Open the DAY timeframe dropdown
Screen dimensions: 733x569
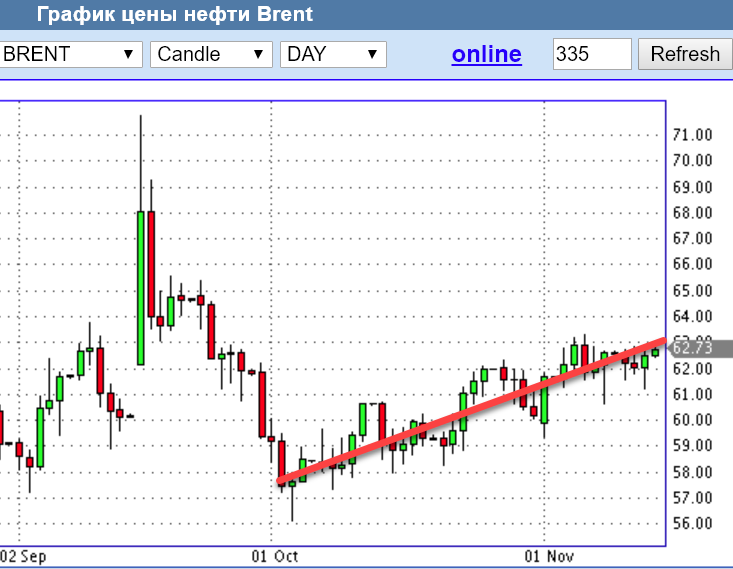(333, 54)
